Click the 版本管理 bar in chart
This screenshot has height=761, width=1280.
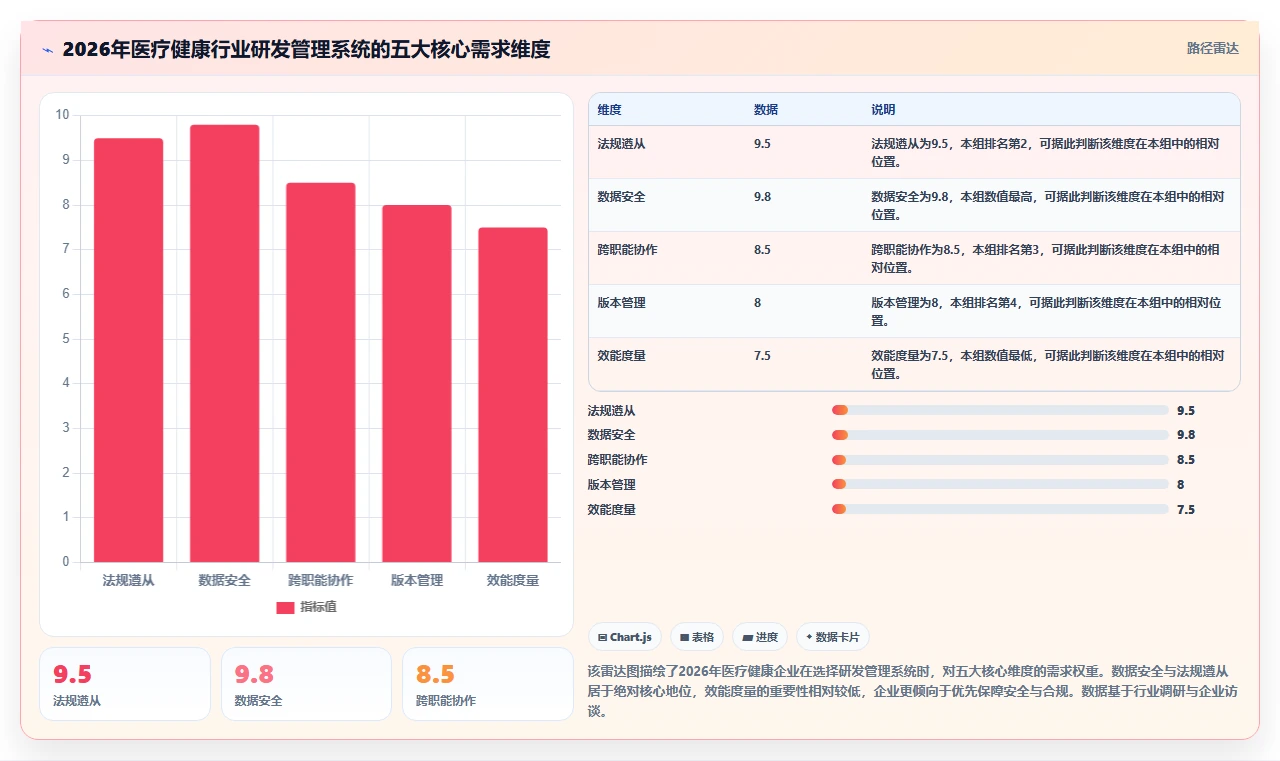coord(416,383)
